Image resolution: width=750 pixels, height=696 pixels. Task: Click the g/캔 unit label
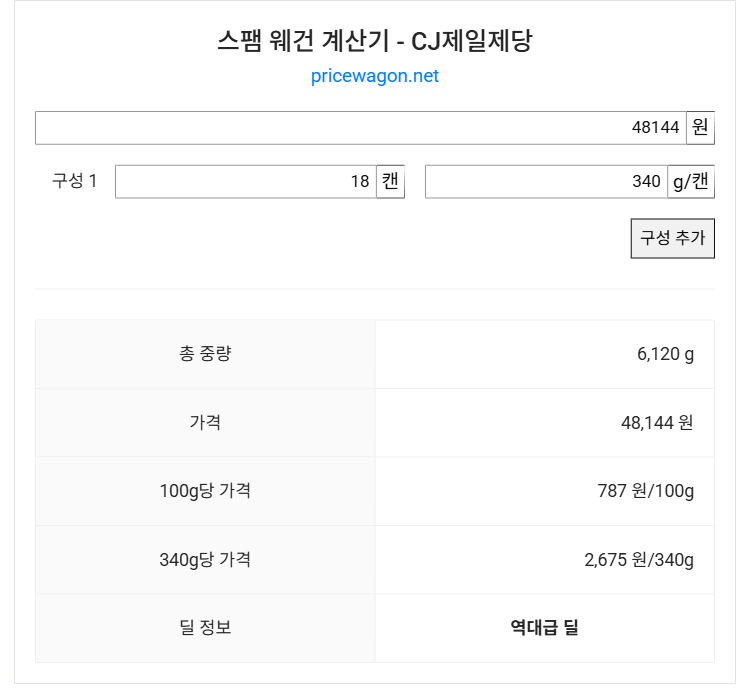pyautogui.click(x=691, y=182)
